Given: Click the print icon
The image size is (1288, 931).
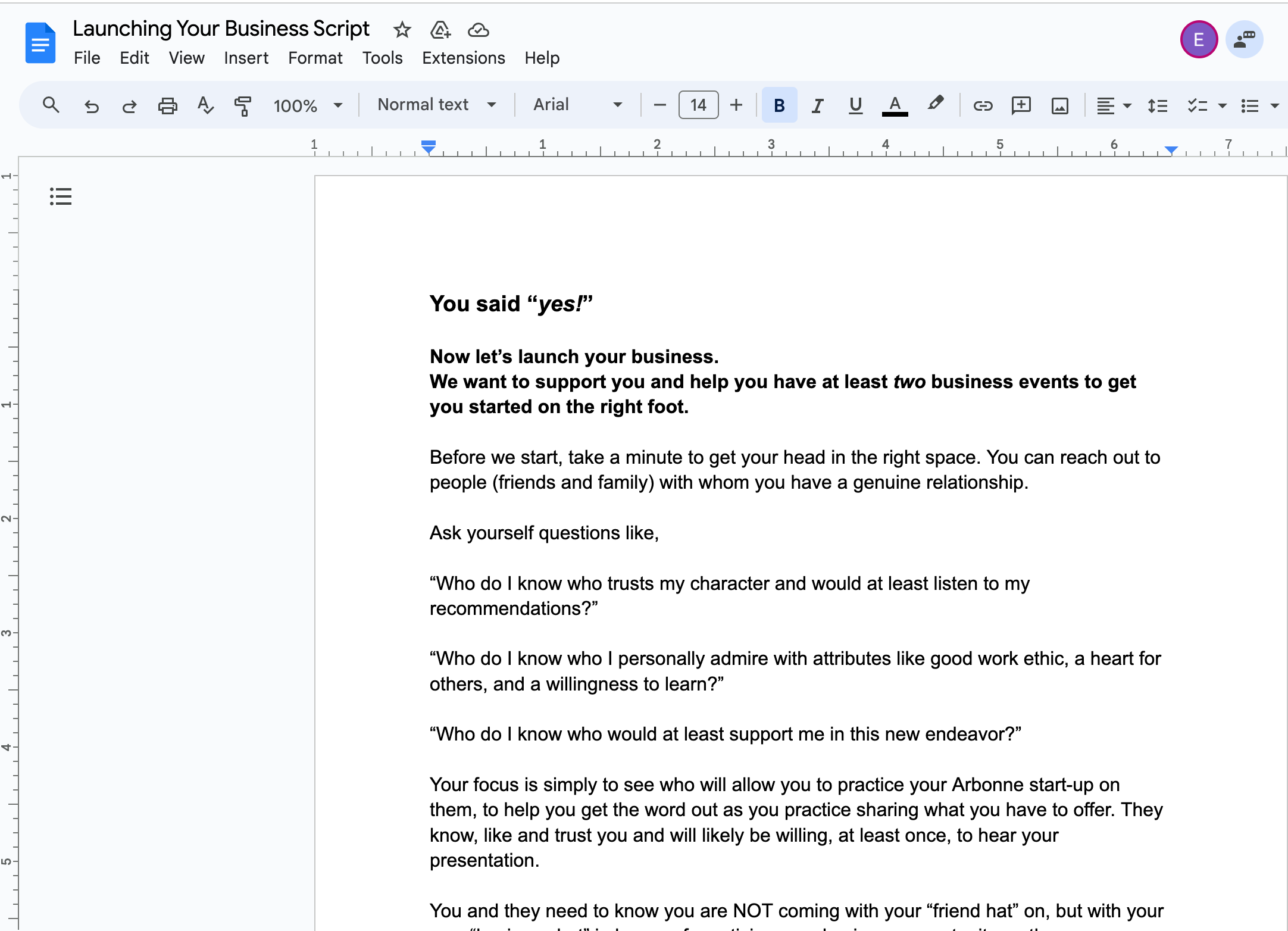Looking at the screenshot, I should point(167,106).
